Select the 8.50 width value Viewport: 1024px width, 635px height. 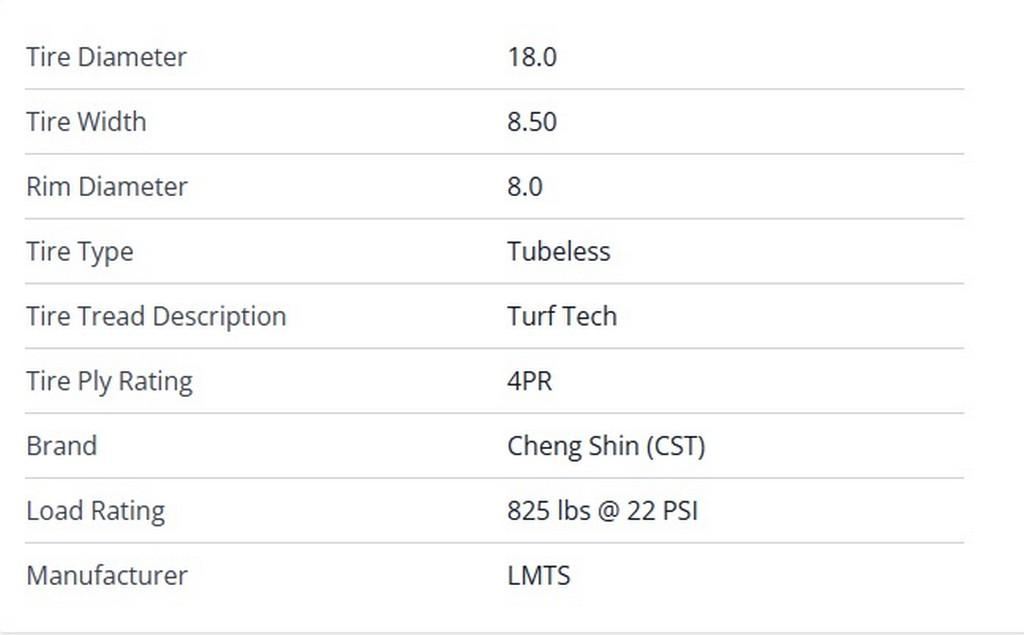(531, 122)
